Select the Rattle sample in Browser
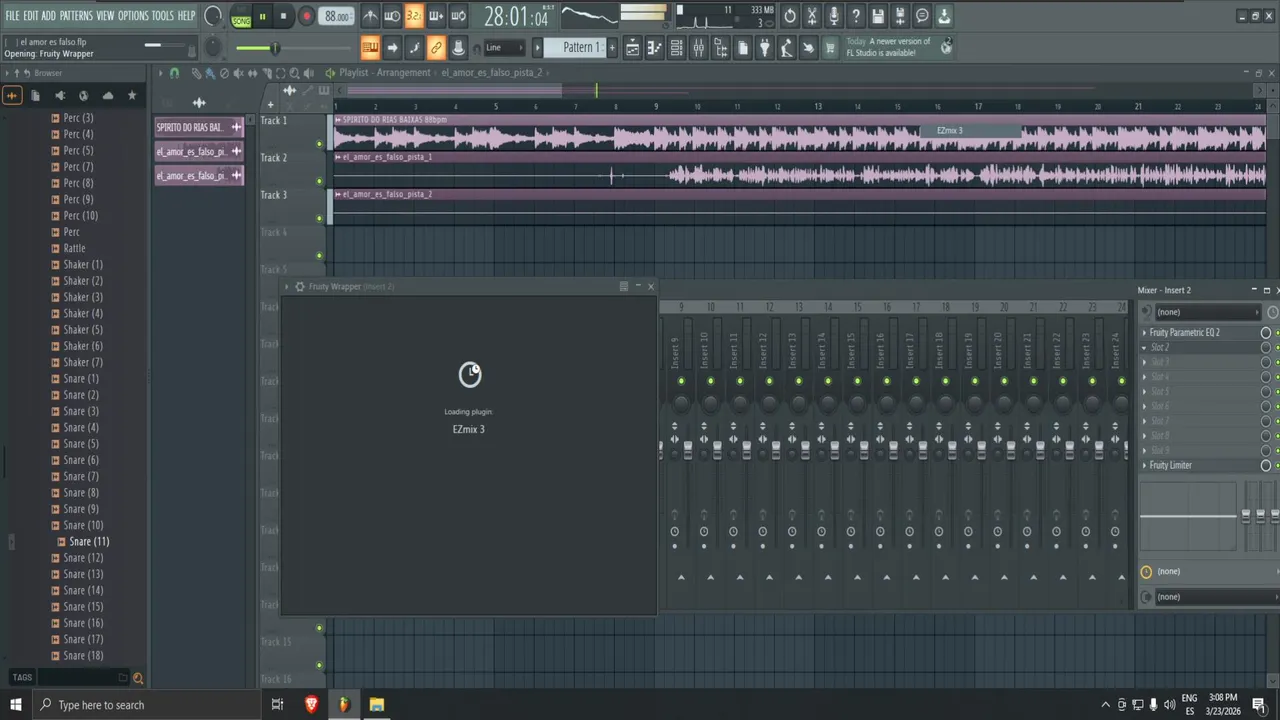 tap(75, 248)
